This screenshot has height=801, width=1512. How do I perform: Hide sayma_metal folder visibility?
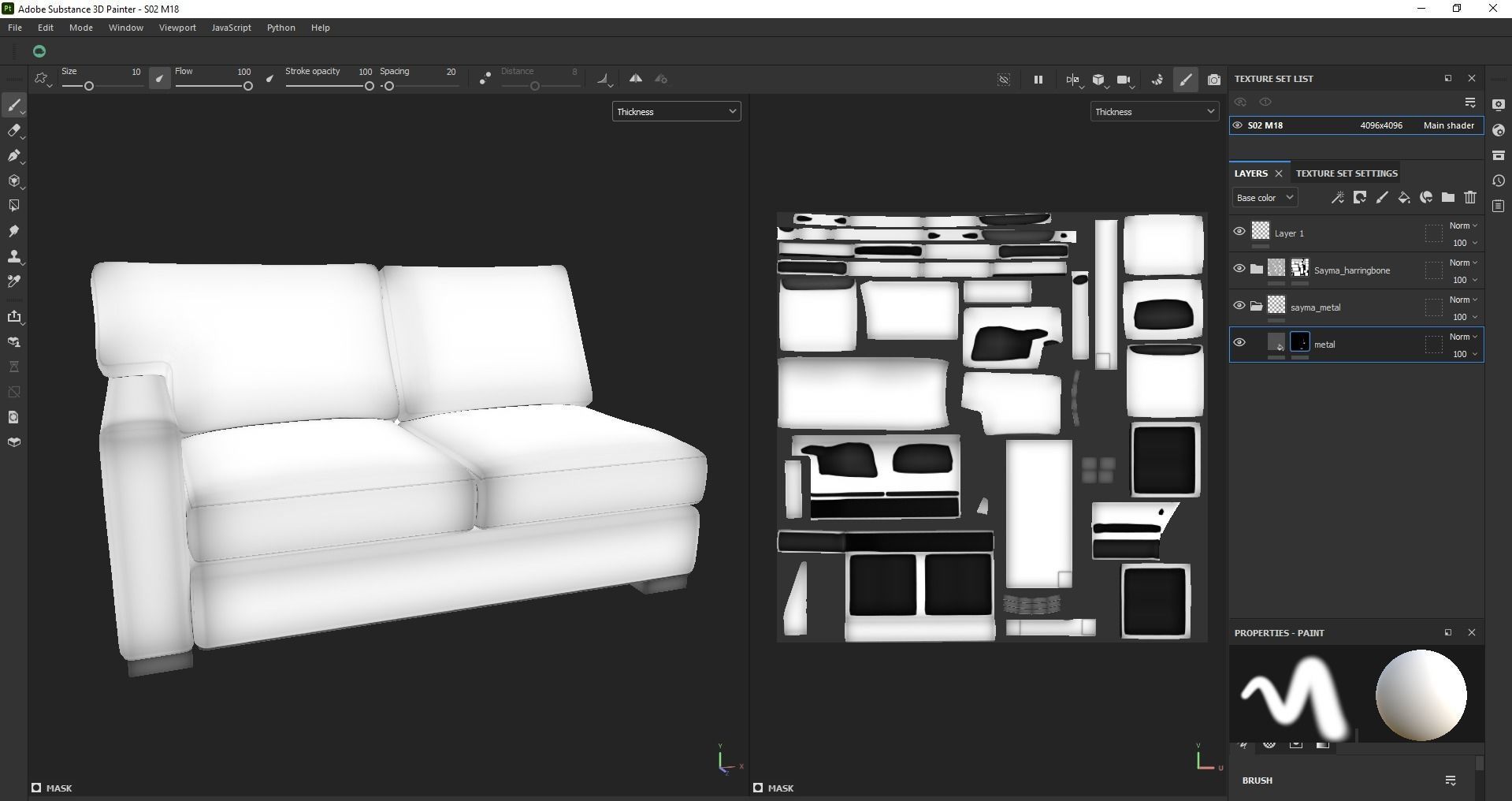pos(1239,306)
